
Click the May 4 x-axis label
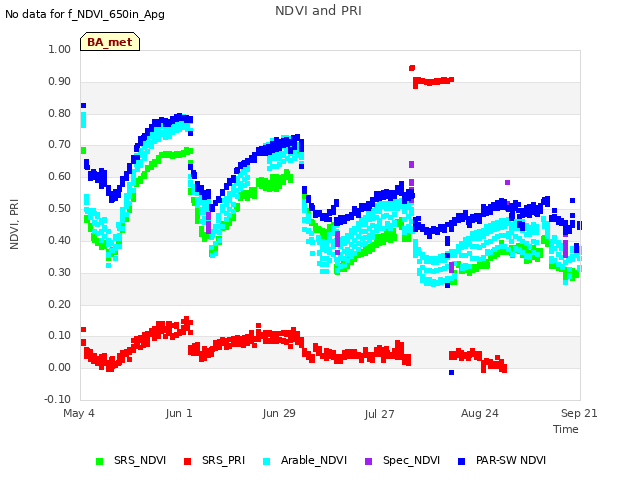coord(79,413)
